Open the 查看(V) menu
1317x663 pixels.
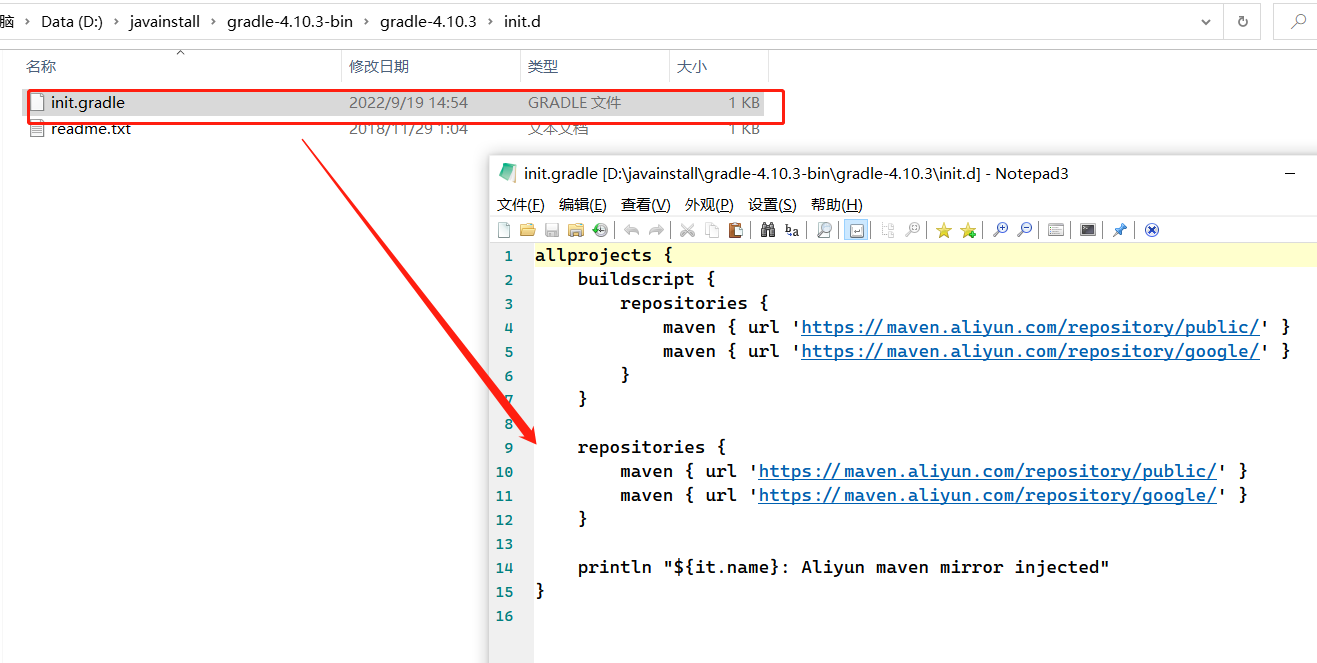[646, 204]
